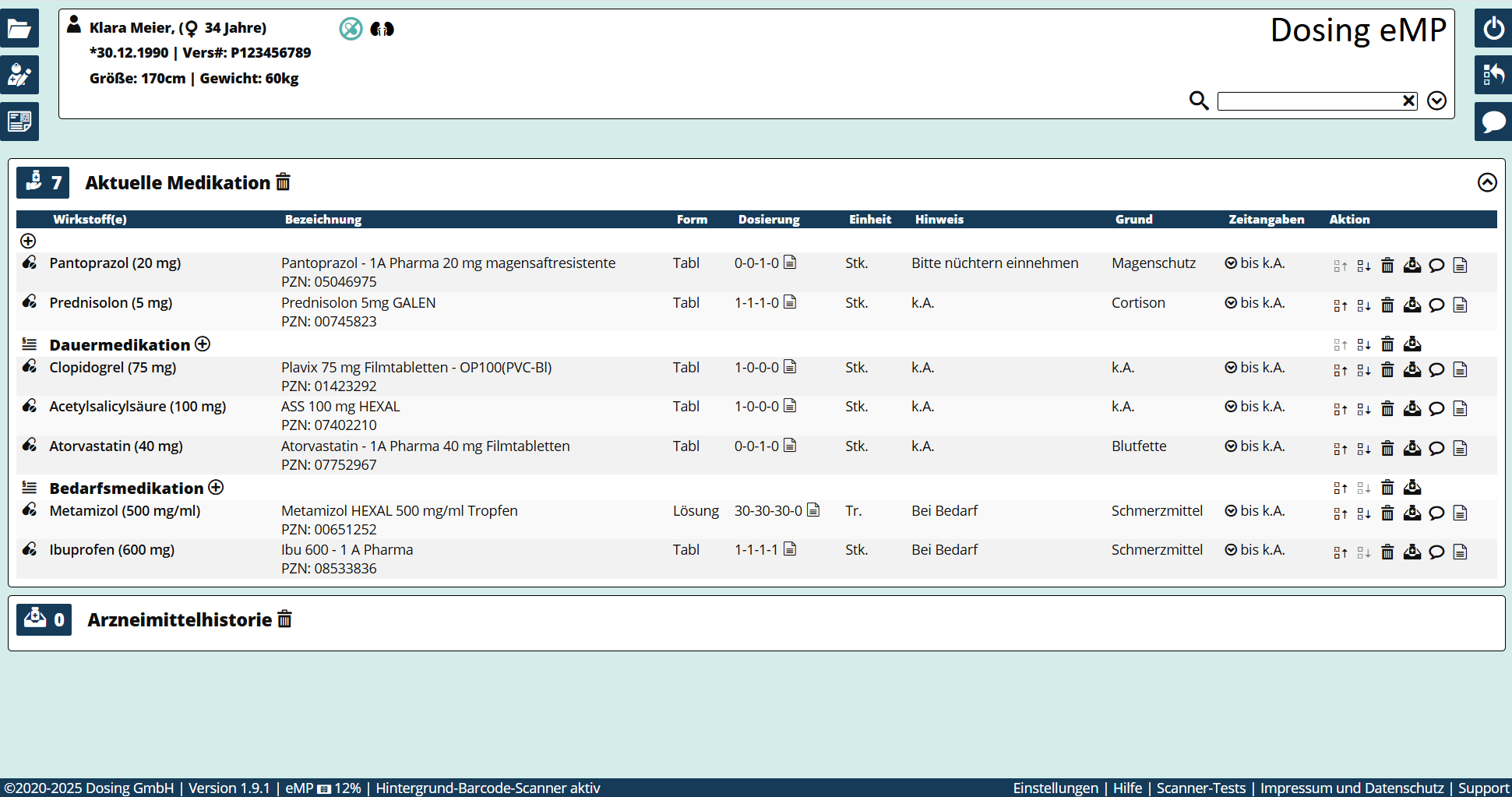
Task: Click the kidney function icon
Action: [x=382, y=30]
